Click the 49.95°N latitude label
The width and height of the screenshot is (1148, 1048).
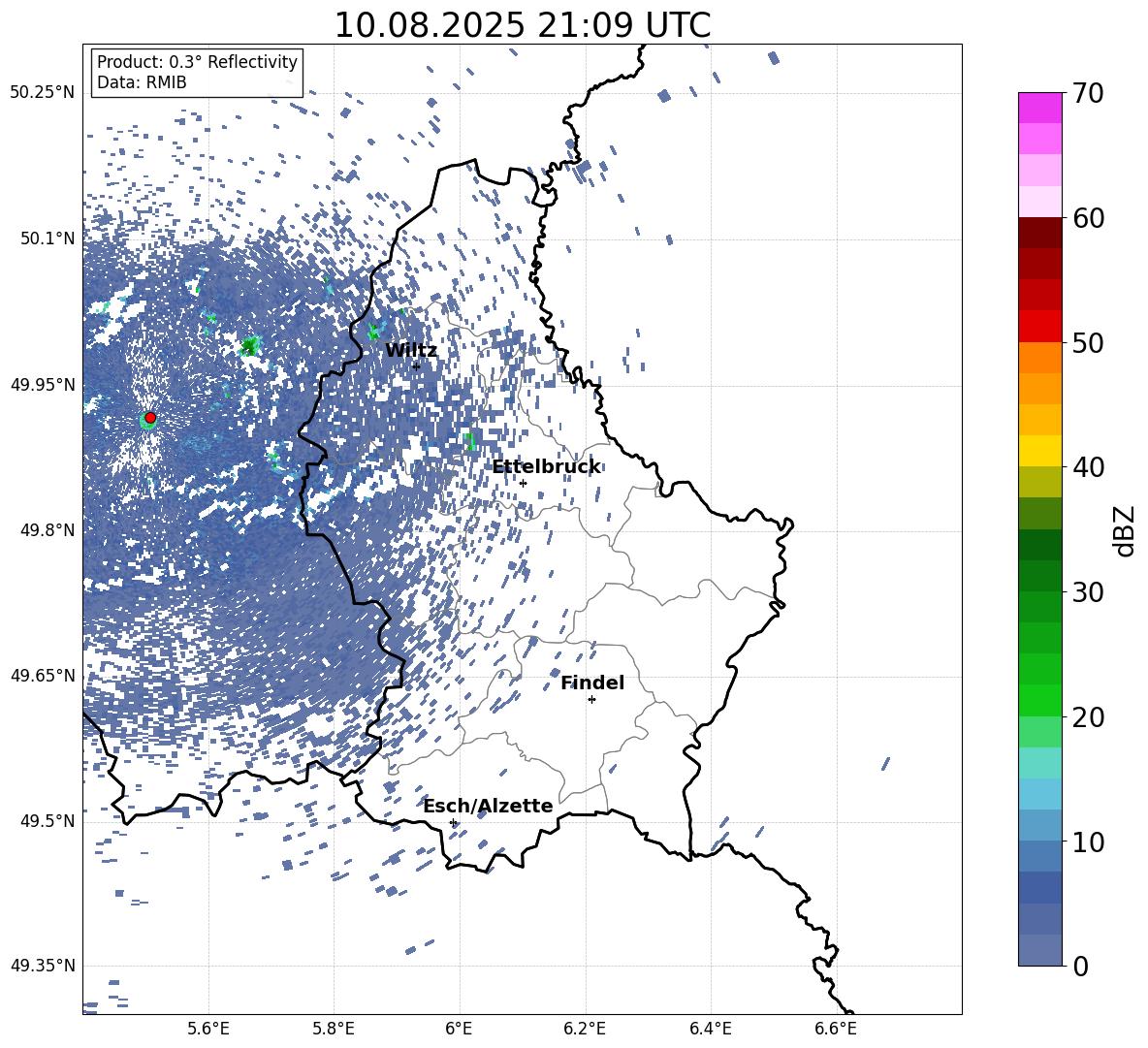pyautogui.click(x=43, y=384)
